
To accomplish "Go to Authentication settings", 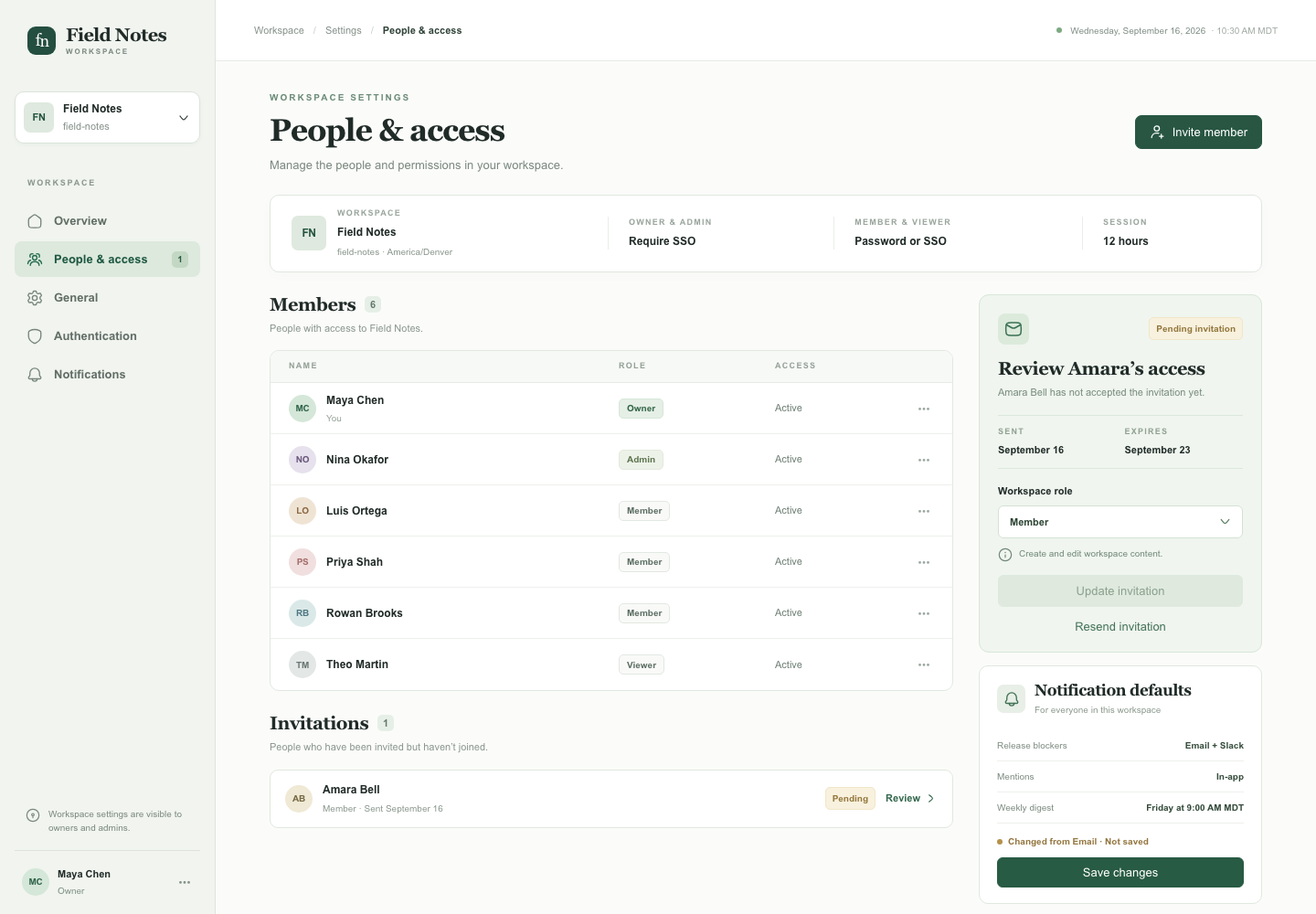I will pos(107,336).
